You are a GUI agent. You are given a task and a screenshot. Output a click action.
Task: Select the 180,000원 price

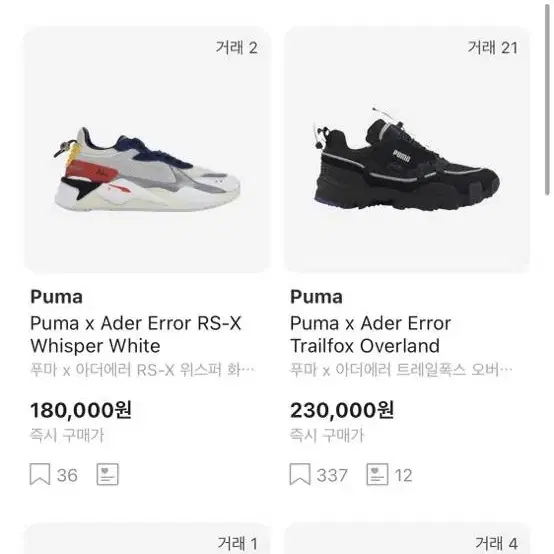(x=81, y=410)
